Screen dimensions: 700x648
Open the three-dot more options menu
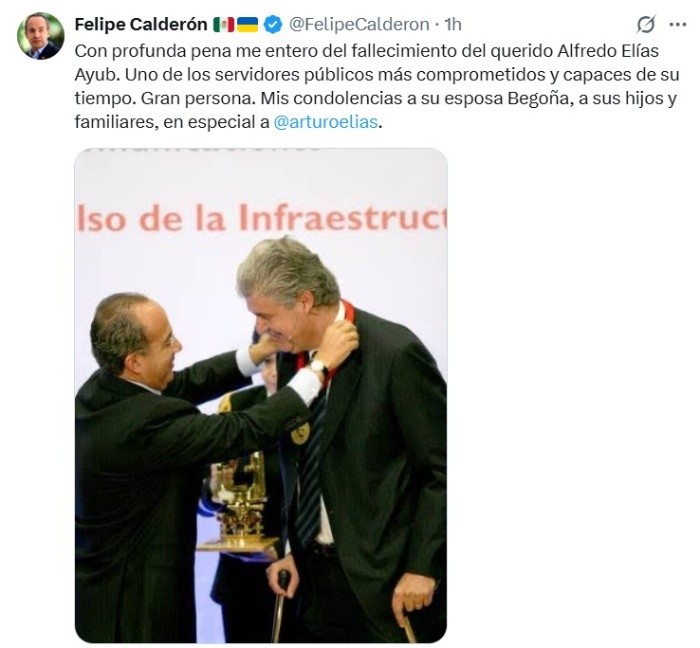[x=678, y=25]
